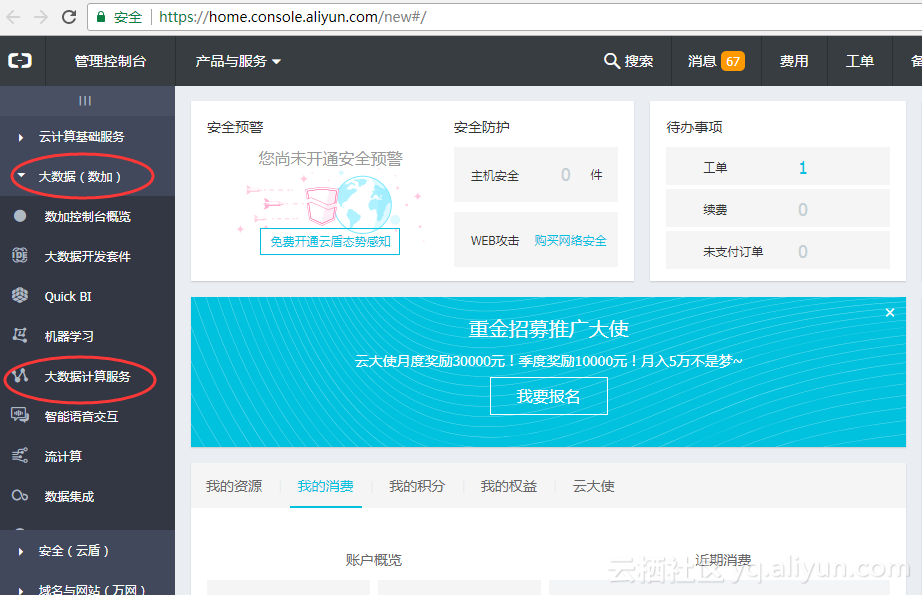Open search via magnifier icon
Screen dimensions: 922x595
tap(612, 61)
